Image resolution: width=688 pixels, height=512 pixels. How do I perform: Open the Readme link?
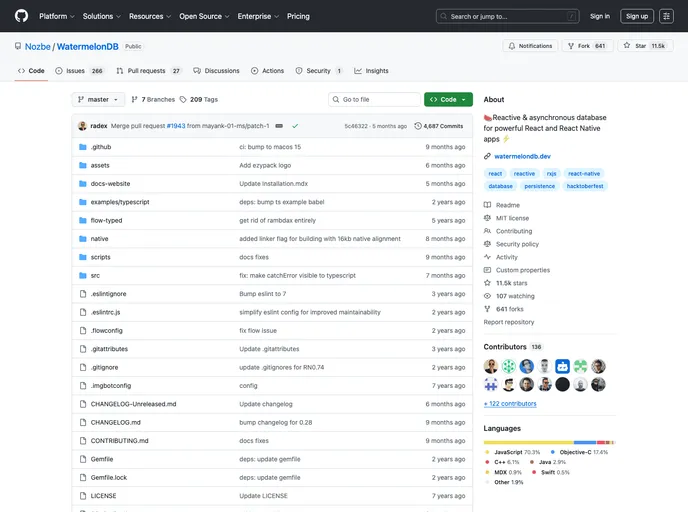point(502,205)
